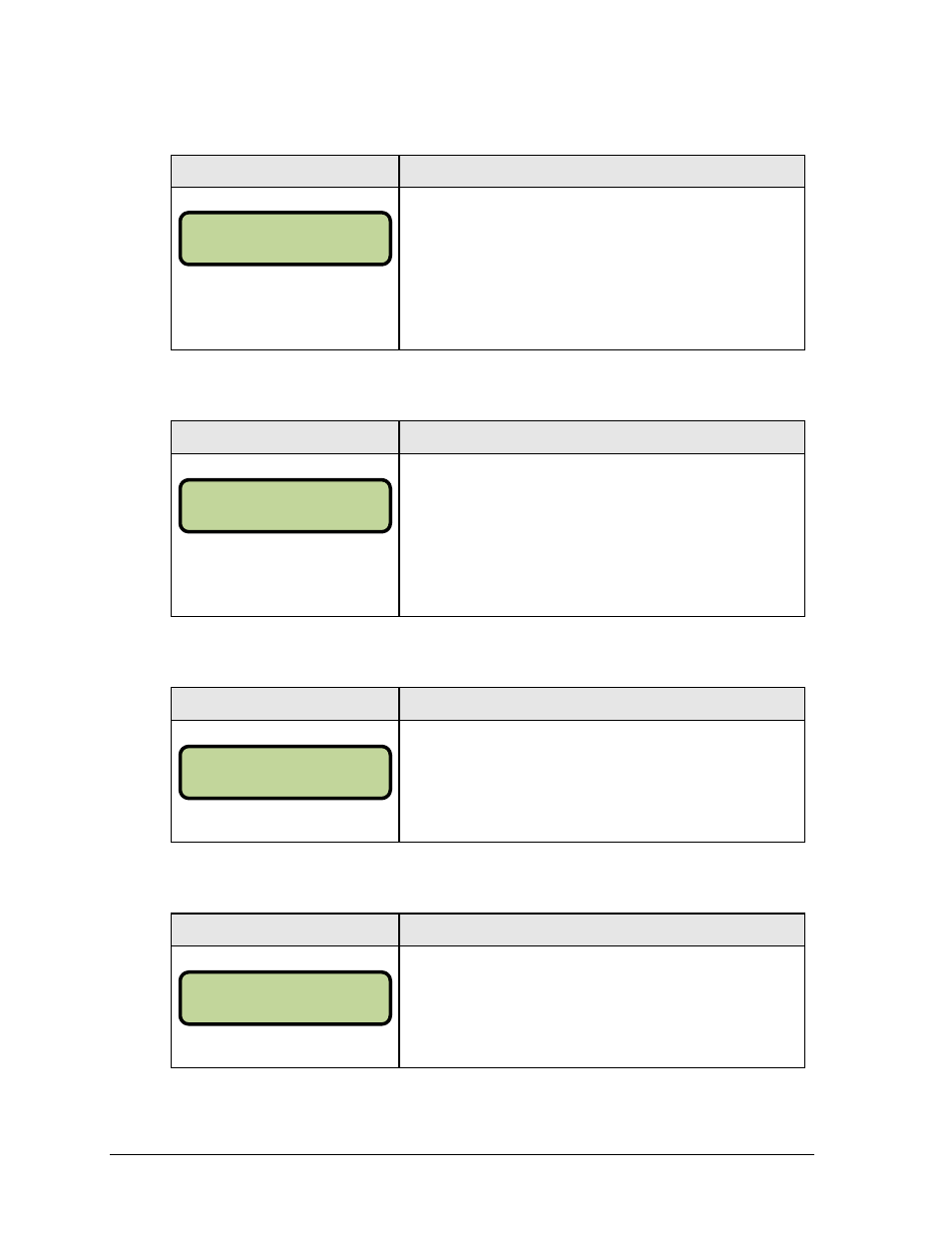Click the green LCD box in second table
952x1233 pixels.
click(285, 505)
